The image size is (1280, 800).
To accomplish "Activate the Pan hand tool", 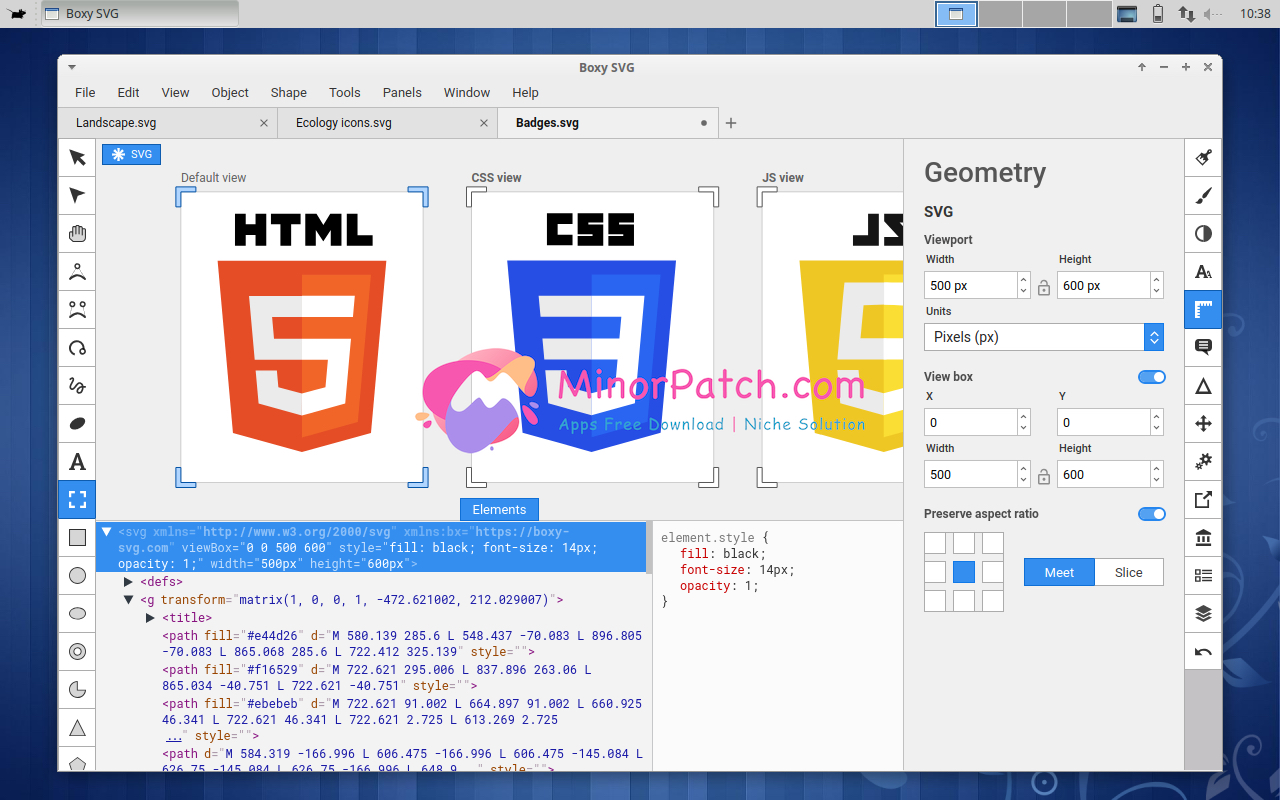I will [77, 233].
